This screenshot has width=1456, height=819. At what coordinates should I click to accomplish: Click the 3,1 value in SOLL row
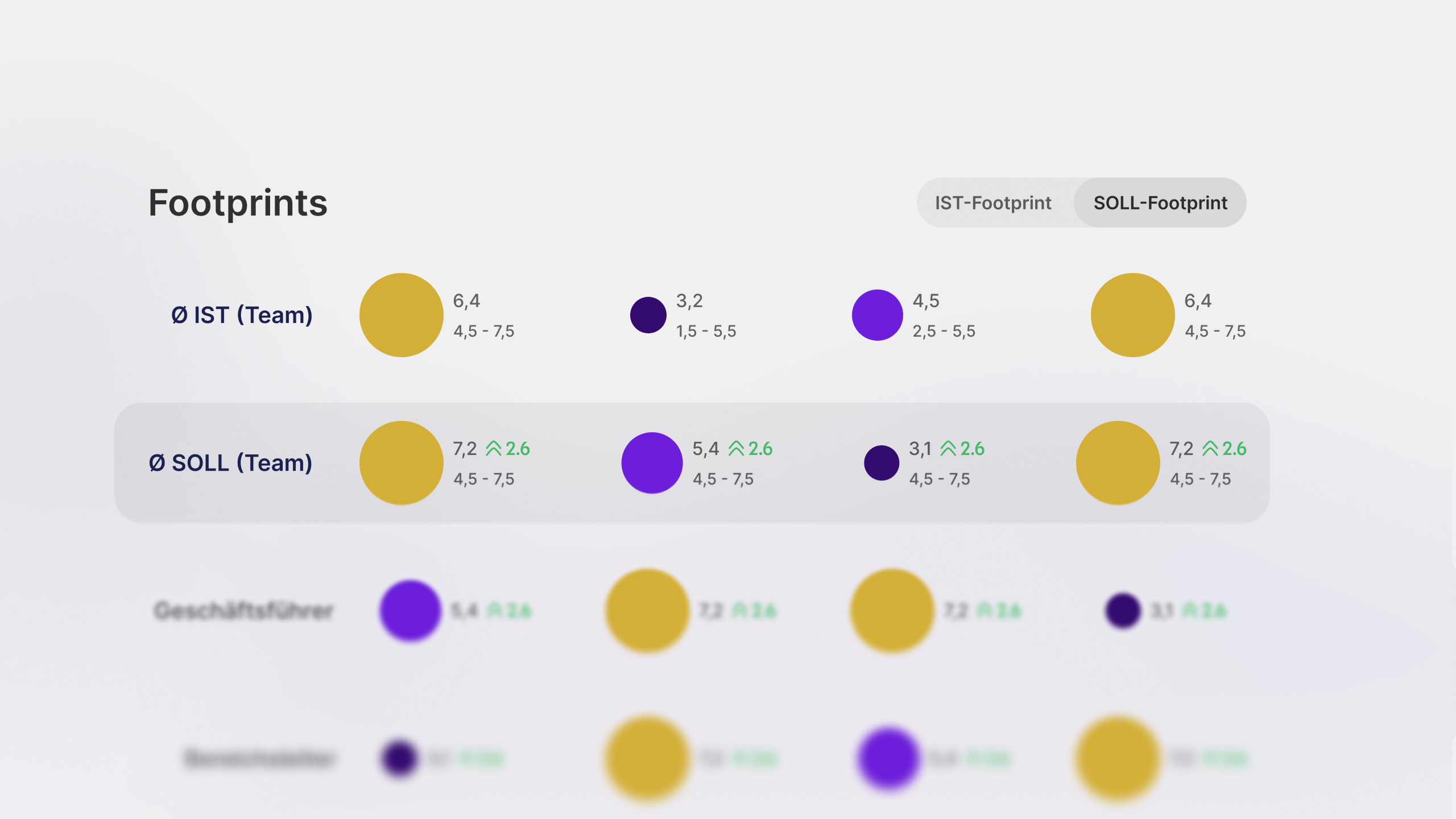tap(920, 449)
